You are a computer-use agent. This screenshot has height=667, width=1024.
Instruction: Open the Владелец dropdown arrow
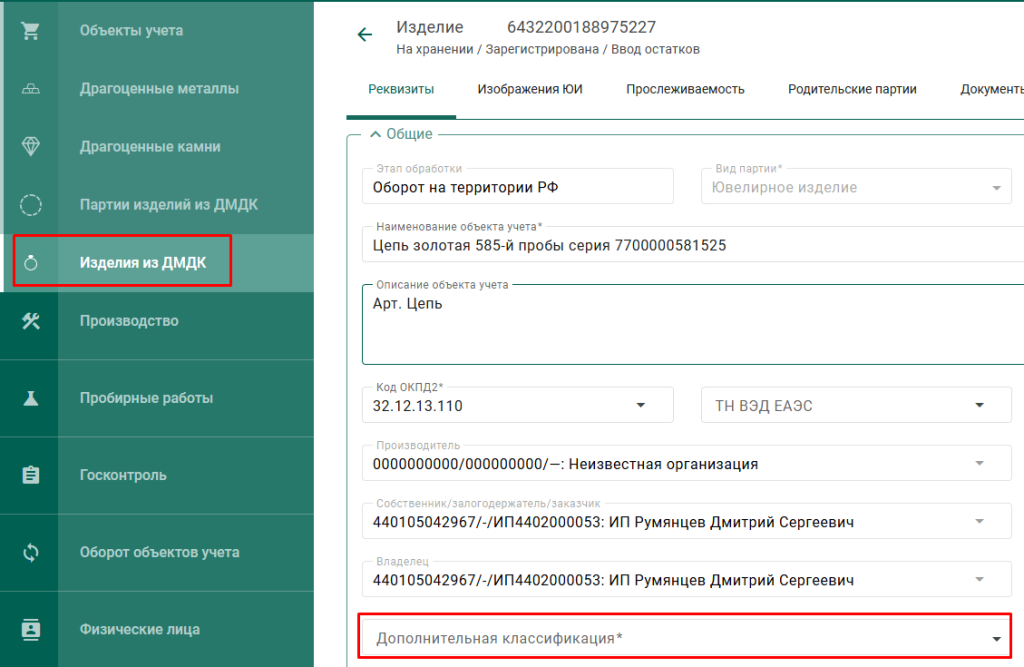[x=980, y=579]
